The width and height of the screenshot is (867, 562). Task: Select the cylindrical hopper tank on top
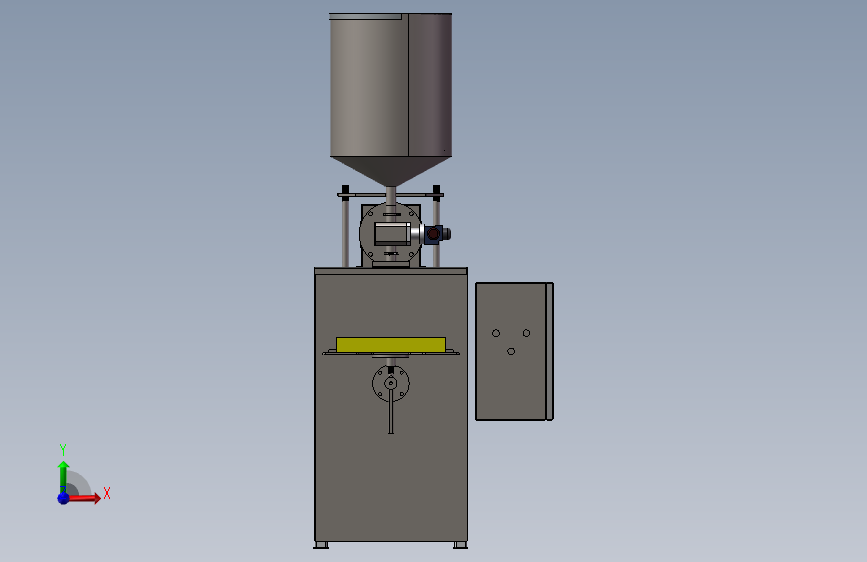point(391,85)
